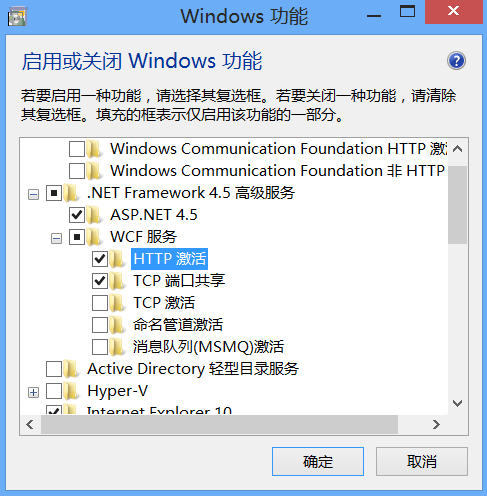487x496 pixels.
Task: Check the 命名管道激活 checkbox
Action: pyautogui.click(x=100, y=325)
